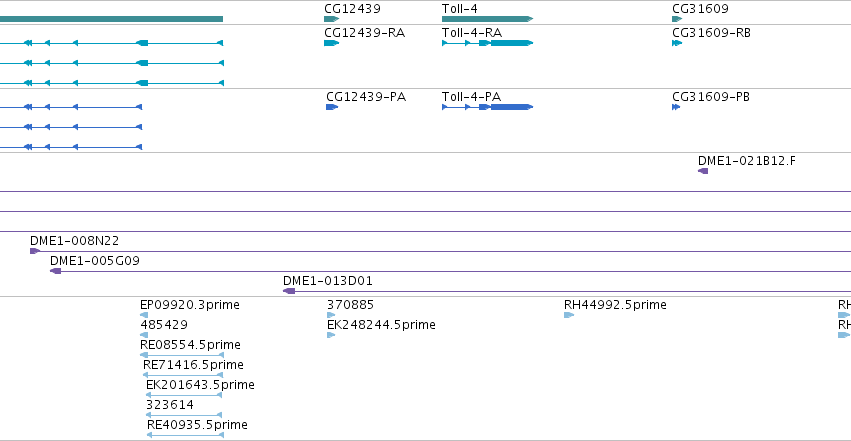Click the Toll-4 gene span bar
This screenshot has height=441, width=851.
click(487, 19)
